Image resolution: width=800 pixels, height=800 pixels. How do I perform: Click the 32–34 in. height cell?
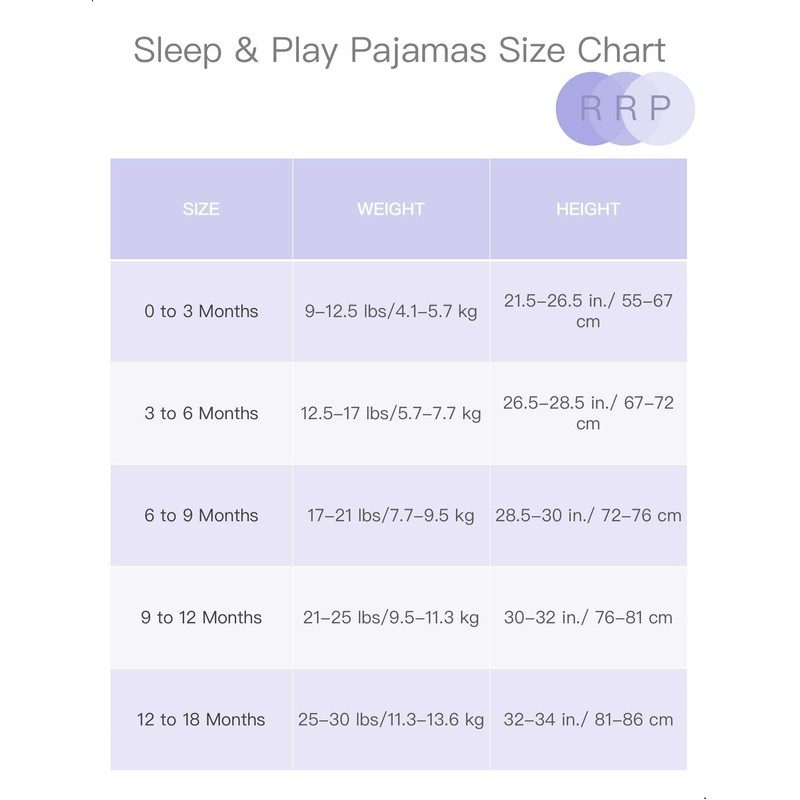coord(588,719)
